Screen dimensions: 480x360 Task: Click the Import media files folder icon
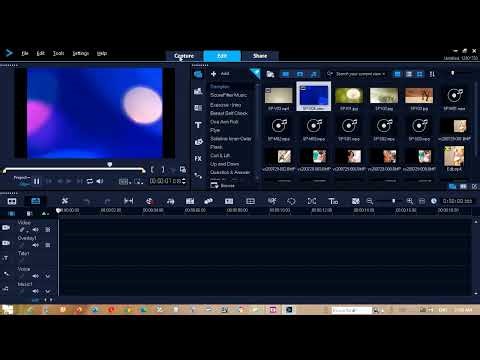coord(270,74)
